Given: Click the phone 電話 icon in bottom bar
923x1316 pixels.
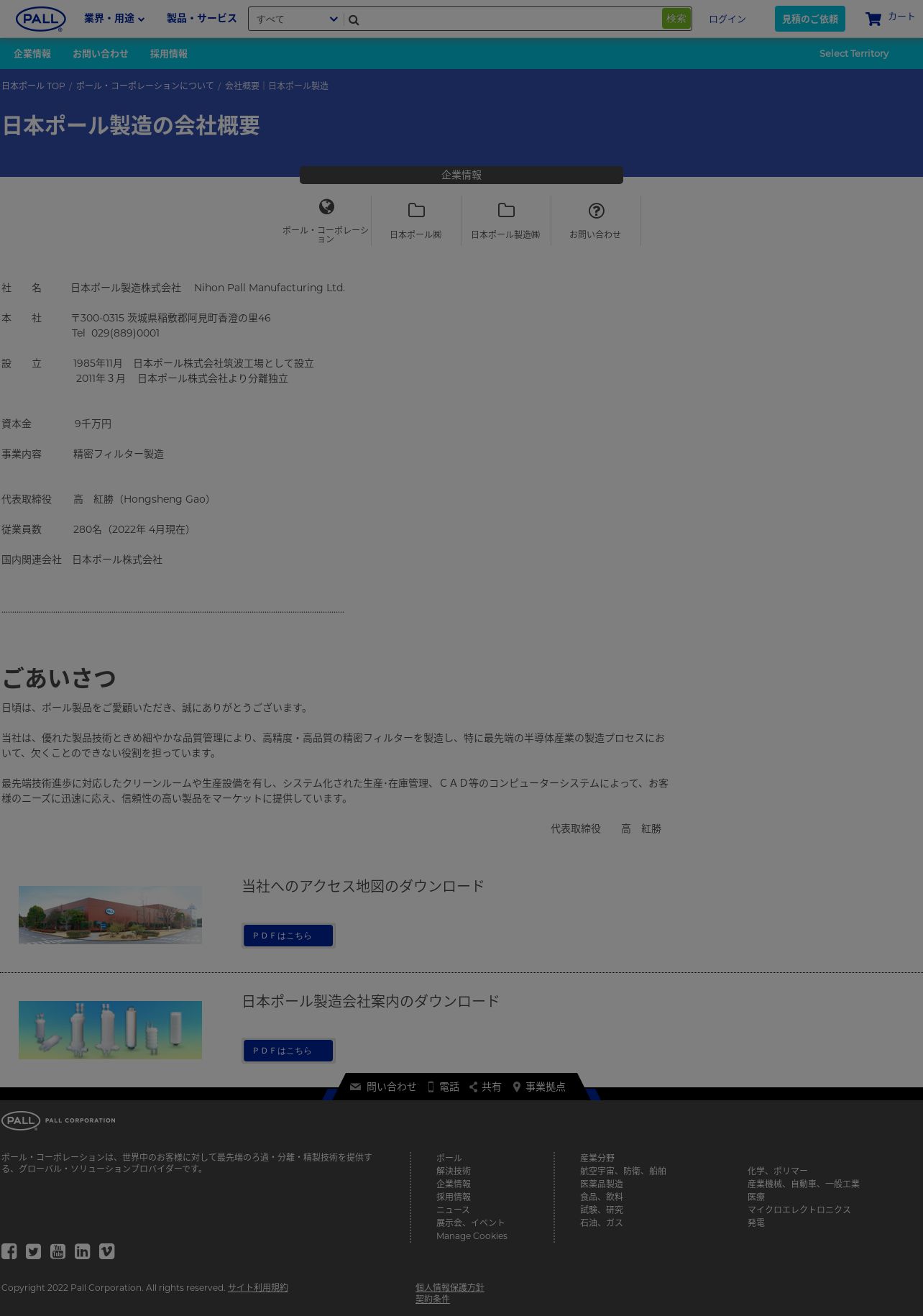Looking at the screenshot, I should [x=431, y=1087].
